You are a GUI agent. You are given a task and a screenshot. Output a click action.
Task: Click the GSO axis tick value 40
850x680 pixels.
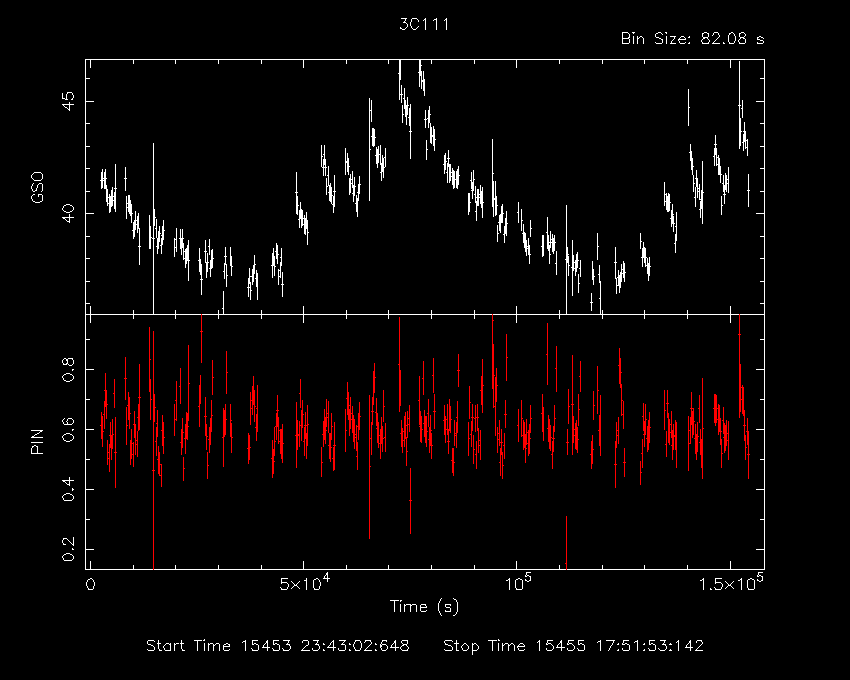pos(68,213)
